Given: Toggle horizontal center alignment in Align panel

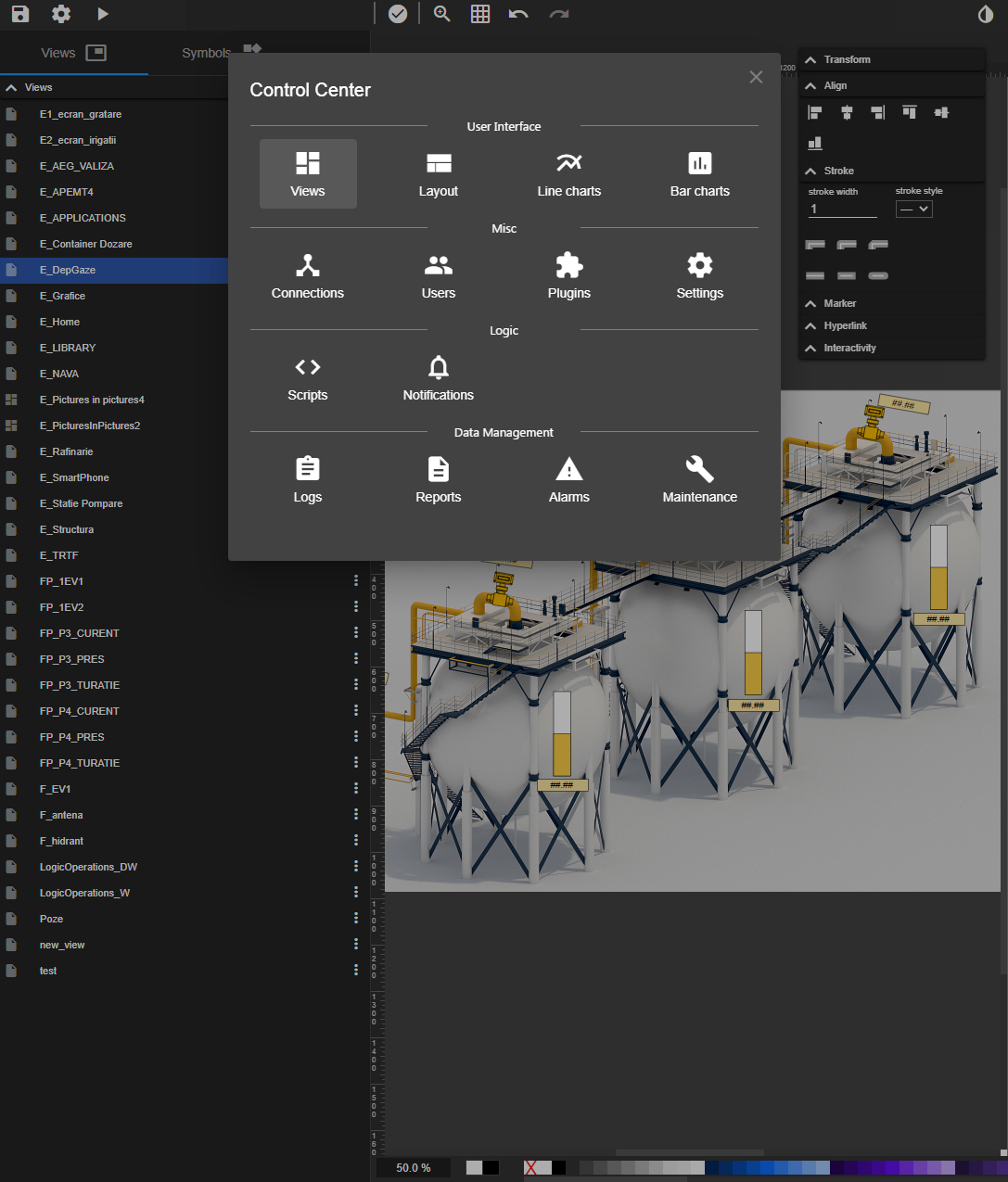Looking at the screenshot, I should tap(846, 112).
